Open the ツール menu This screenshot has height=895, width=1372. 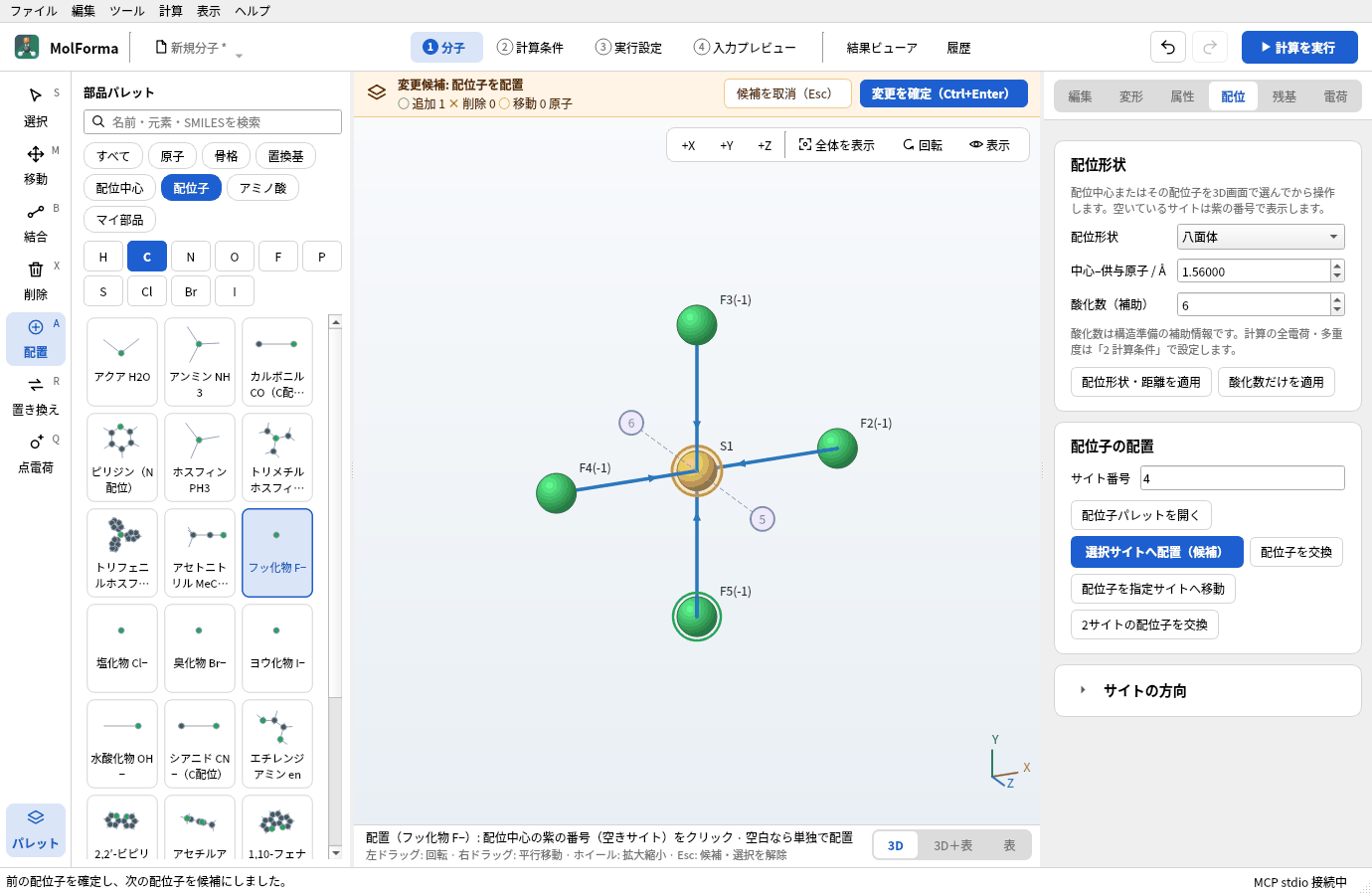[127, 11]
